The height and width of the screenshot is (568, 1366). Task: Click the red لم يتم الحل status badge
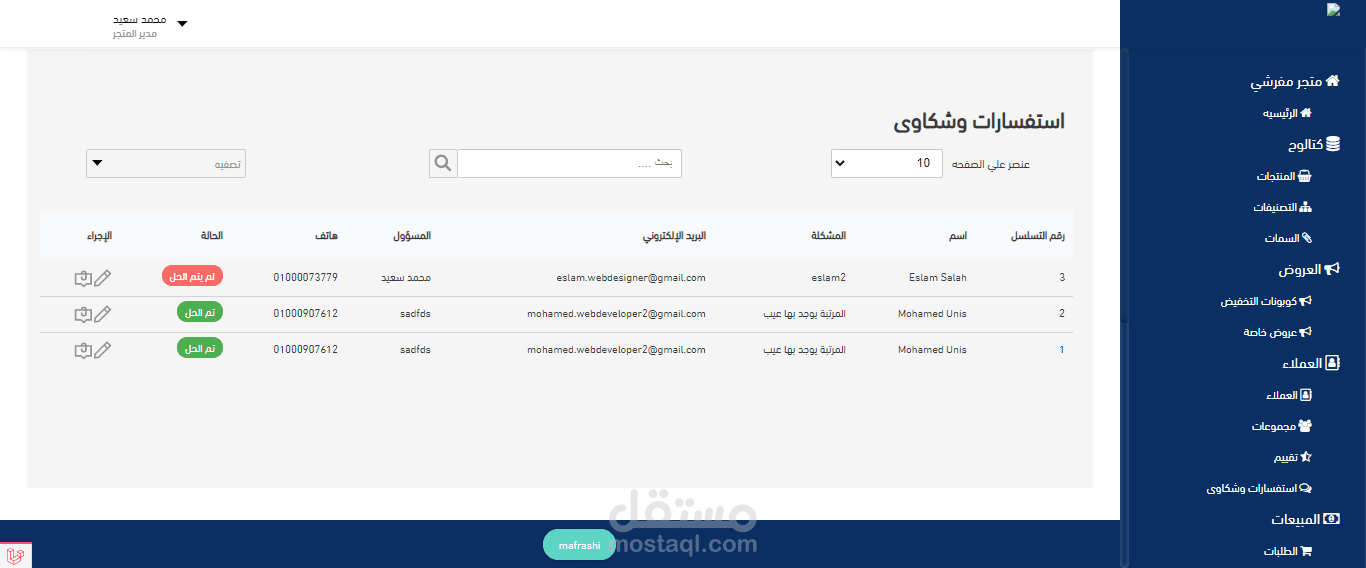tap(192, 276)
